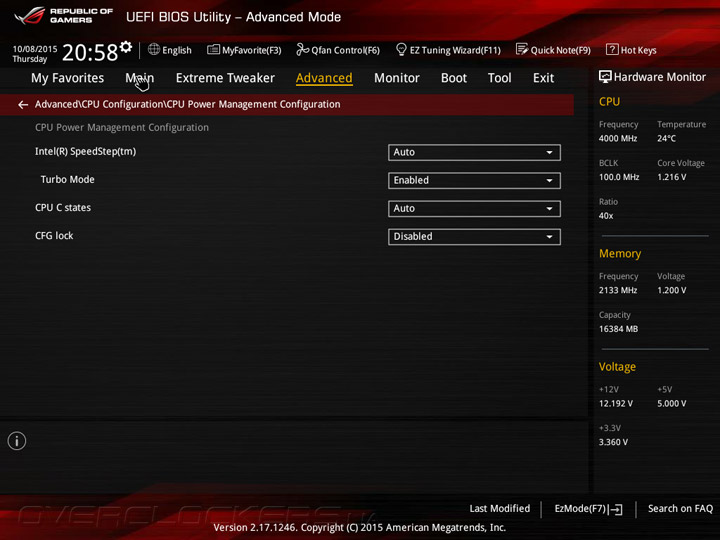
Task: Open Quick Note(F9)
Action: (553, 50)
